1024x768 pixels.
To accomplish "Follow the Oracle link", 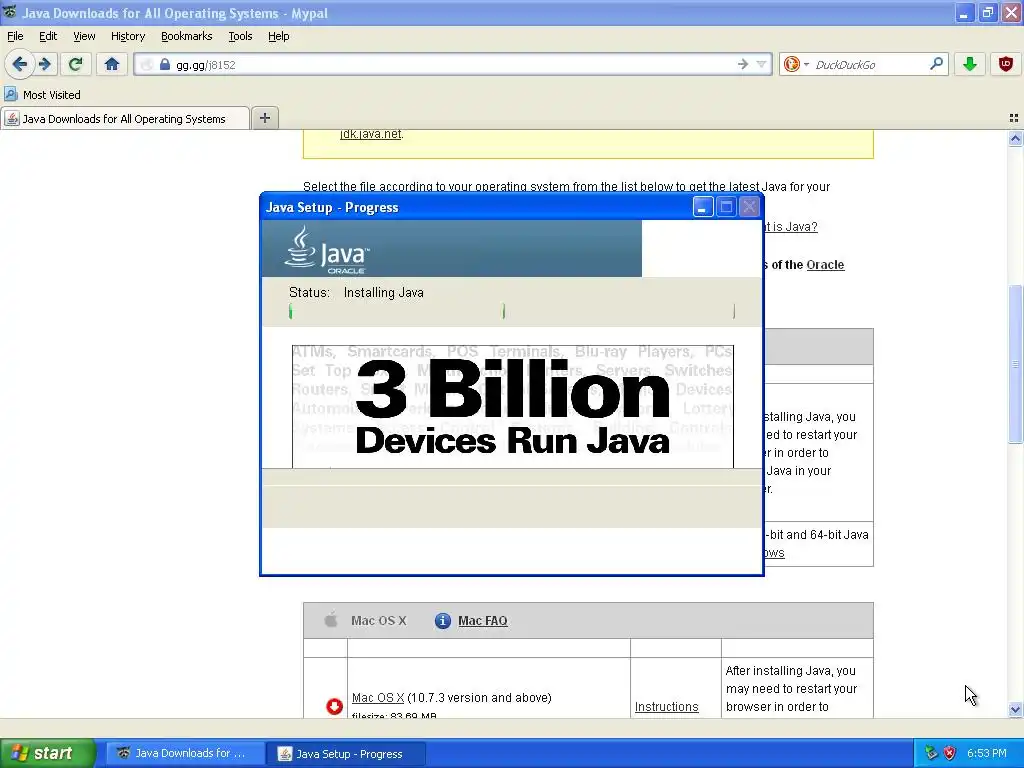I will (825, 264).
